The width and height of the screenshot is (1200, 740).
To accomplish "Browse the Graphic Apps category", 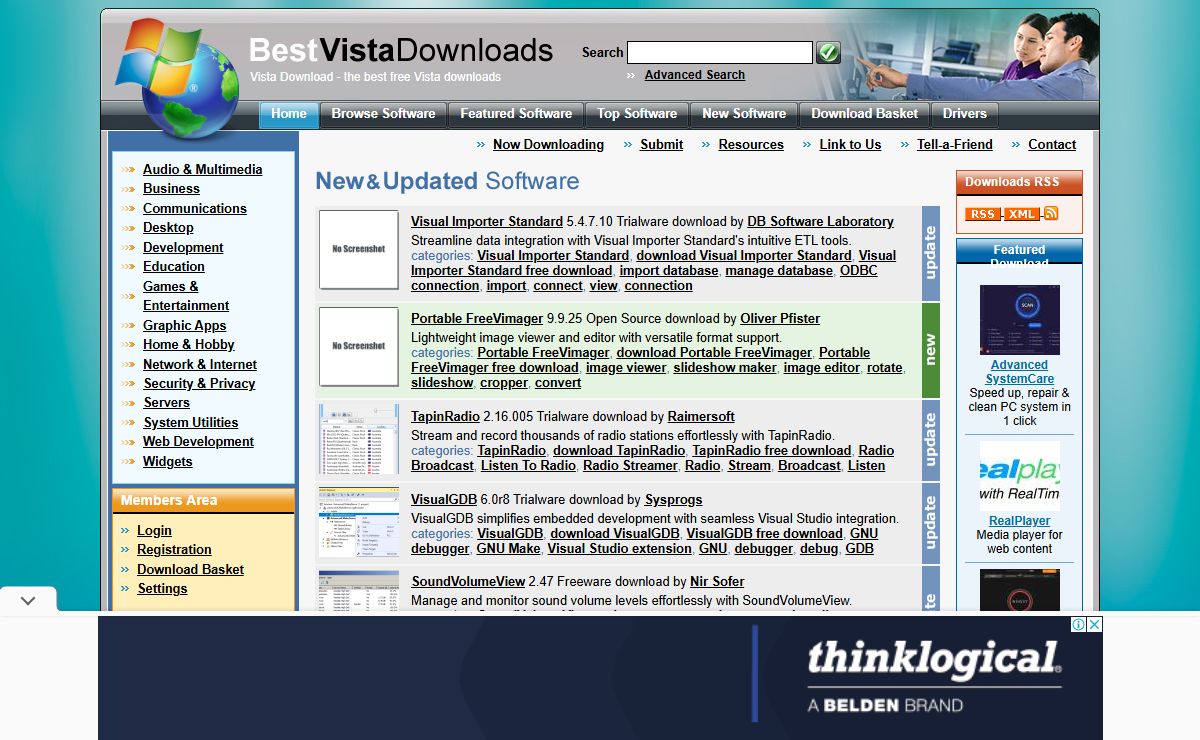I will (184, 326).
